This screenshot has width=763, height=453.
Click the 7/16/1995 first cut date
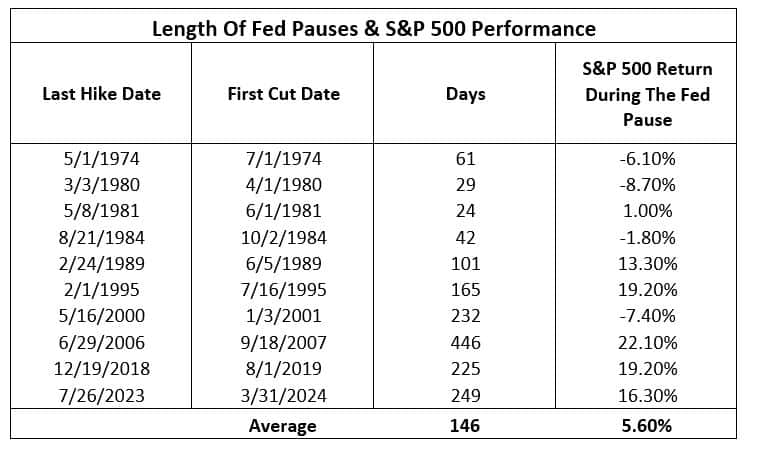(x=284, y=290)
